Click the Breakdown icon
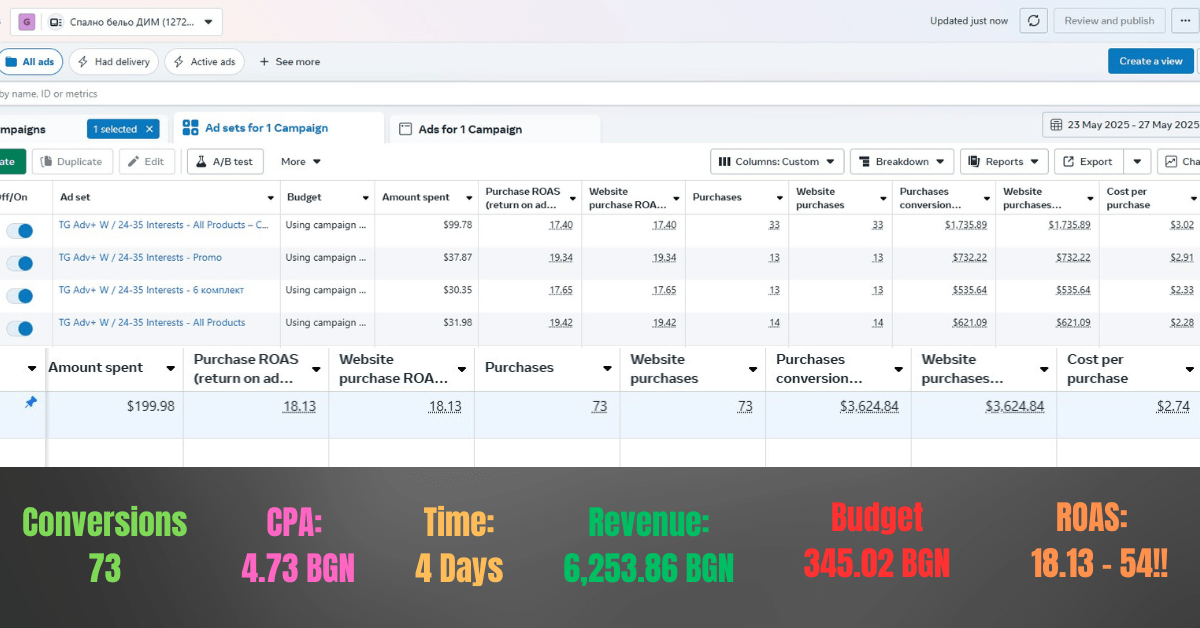 [862, 161]
